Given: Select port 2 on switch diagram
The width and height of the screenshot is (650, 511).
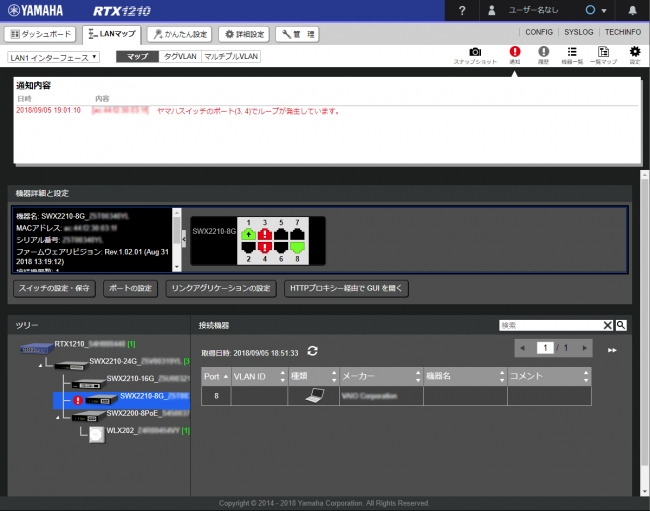Looking at the screenshot, I should tap(248, 247).
